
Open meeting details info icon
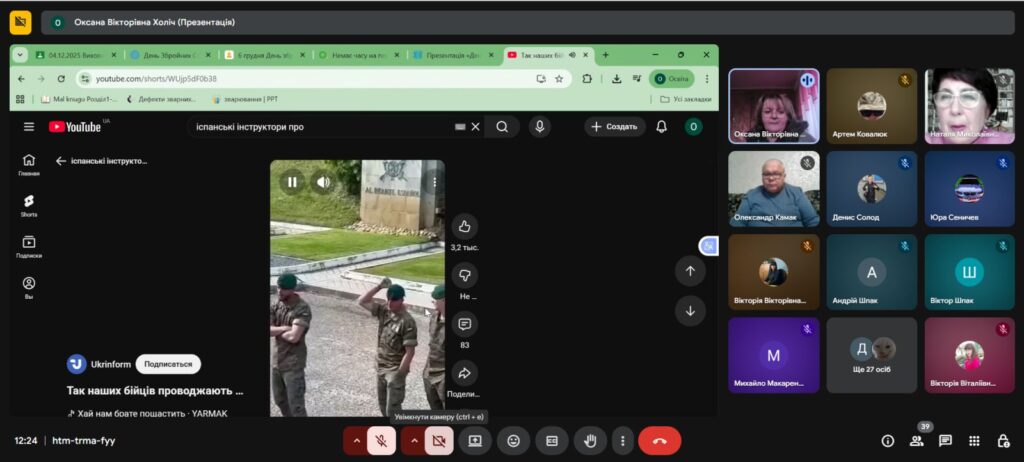[887, 441]
